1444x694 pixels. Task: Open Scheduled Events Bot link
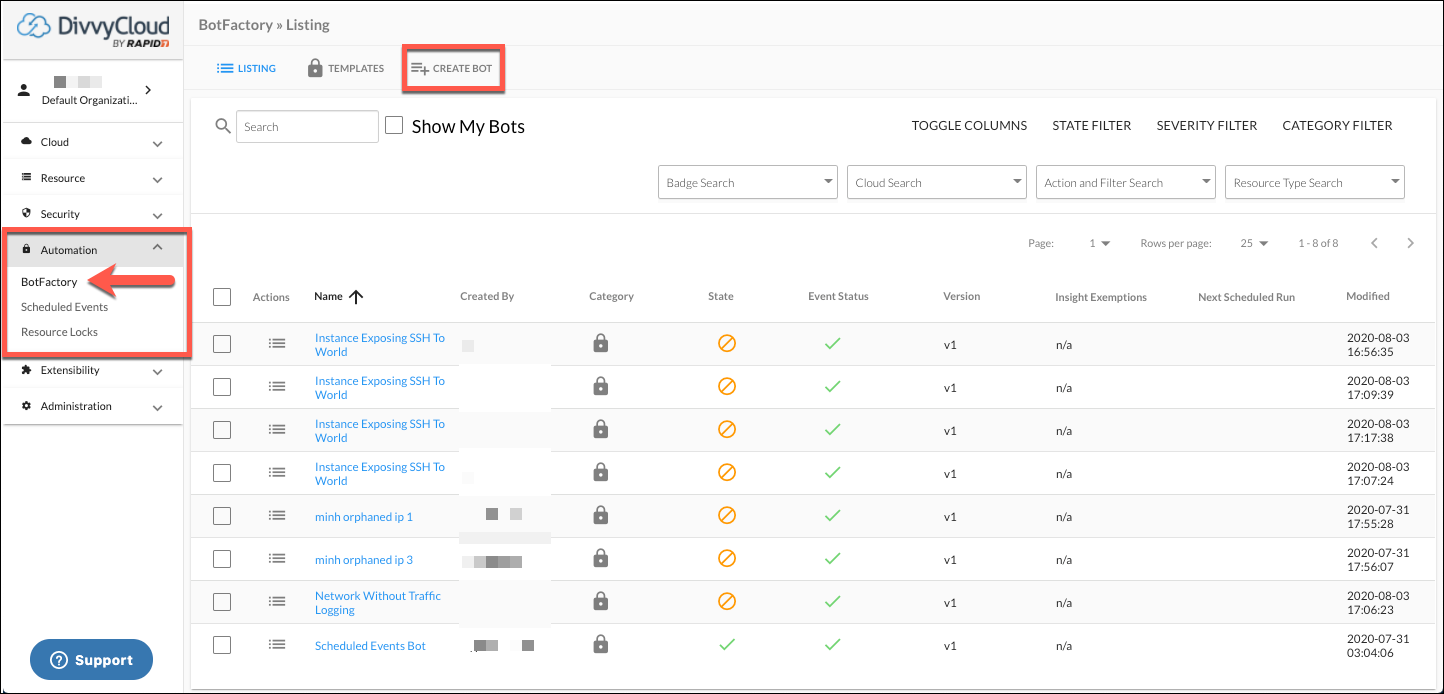point(370,646)
